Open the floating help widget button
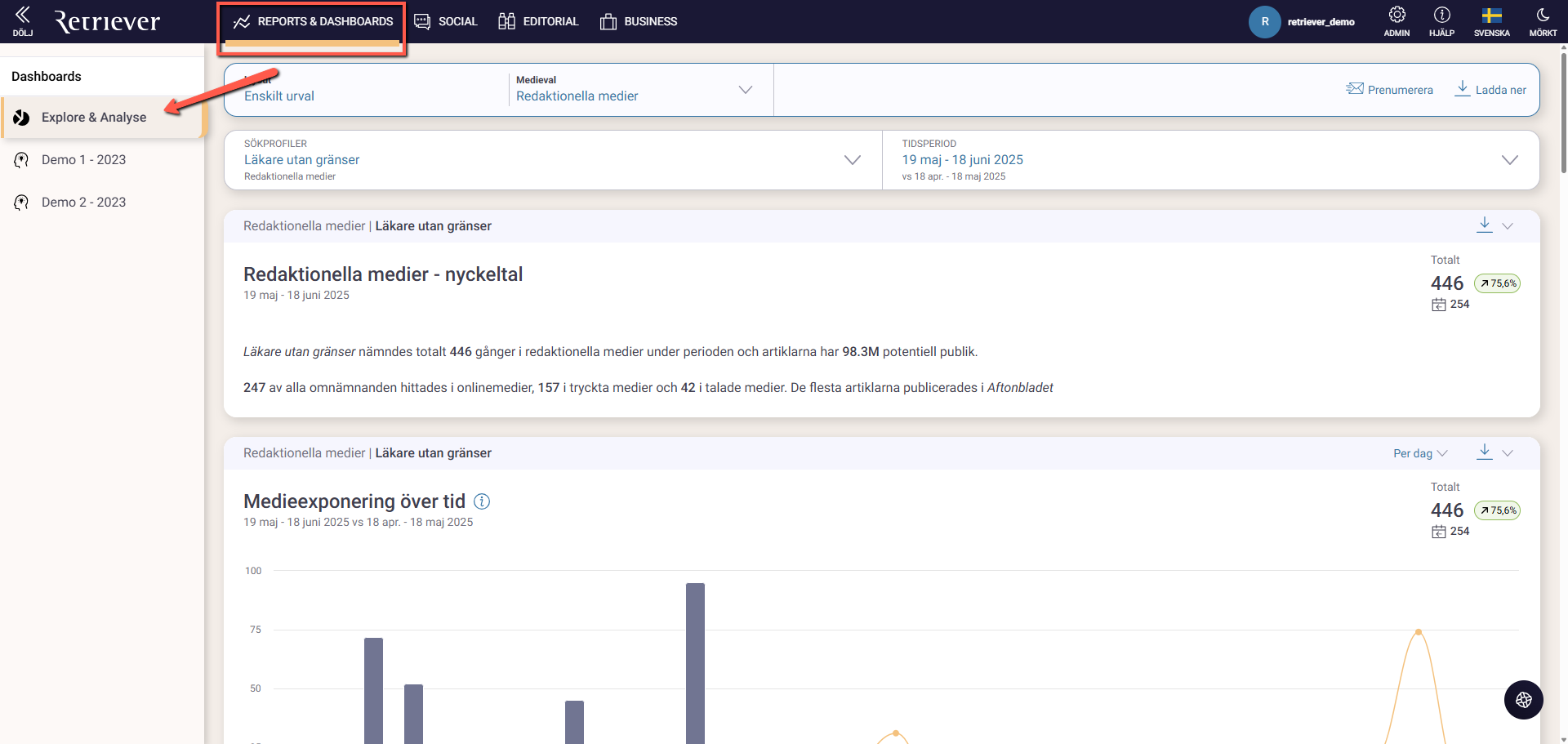The image size is (1568, 744). point(1523,700)
